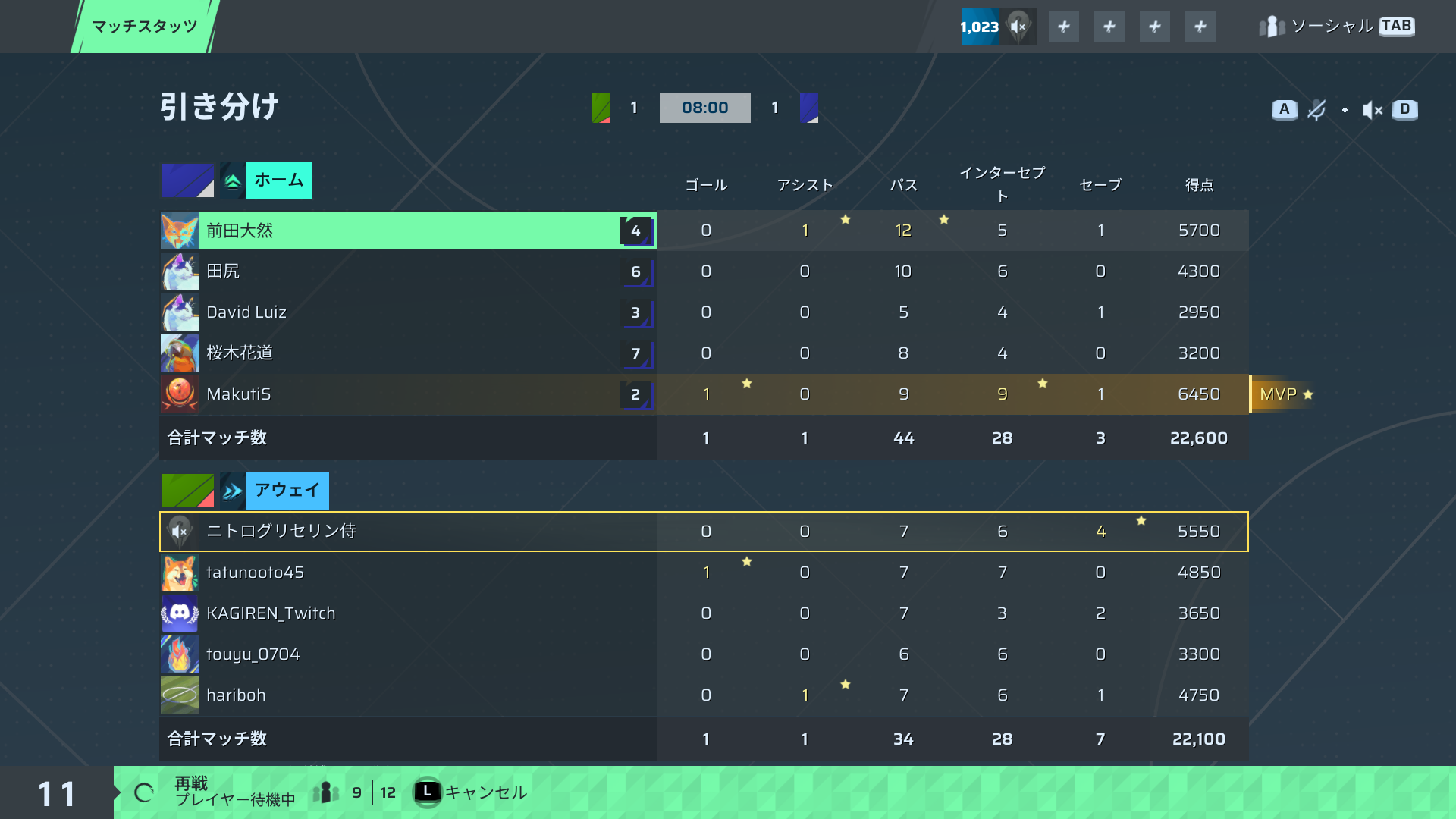This screenshot has width=1456, height=819.
Task: Click the 再戦 waiting spinner icon
Action: 144,792
